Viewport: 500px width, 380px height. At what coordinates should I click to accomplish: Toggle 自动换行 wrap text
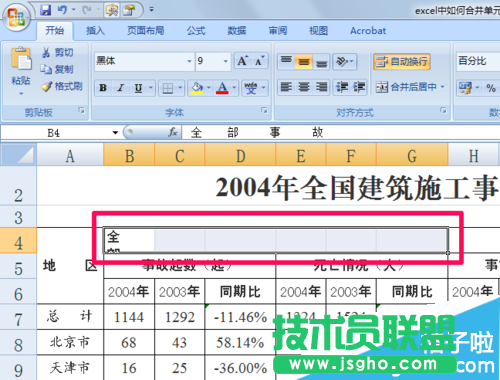tap(402, 61)
